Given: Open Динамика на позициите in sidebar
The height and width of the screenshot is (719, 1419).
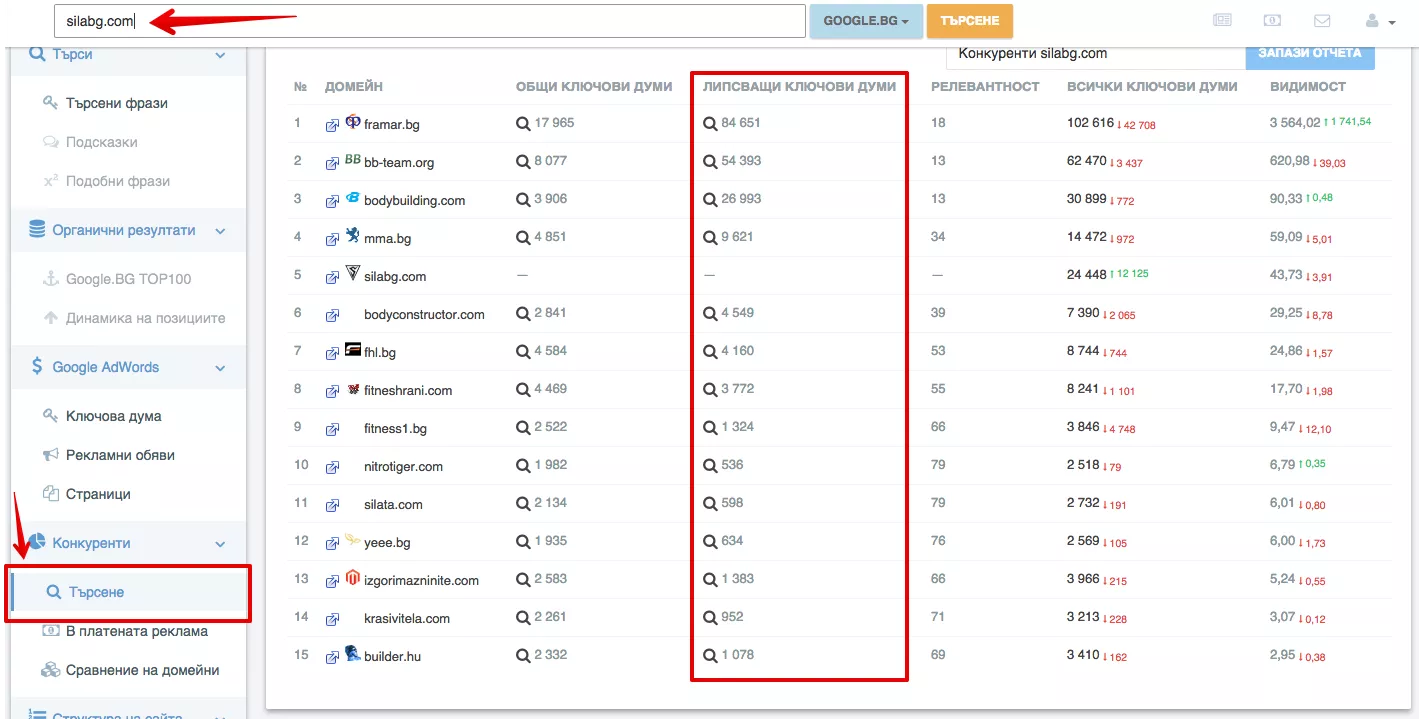Looking at the screenshot, I should [x=145, y=318].
